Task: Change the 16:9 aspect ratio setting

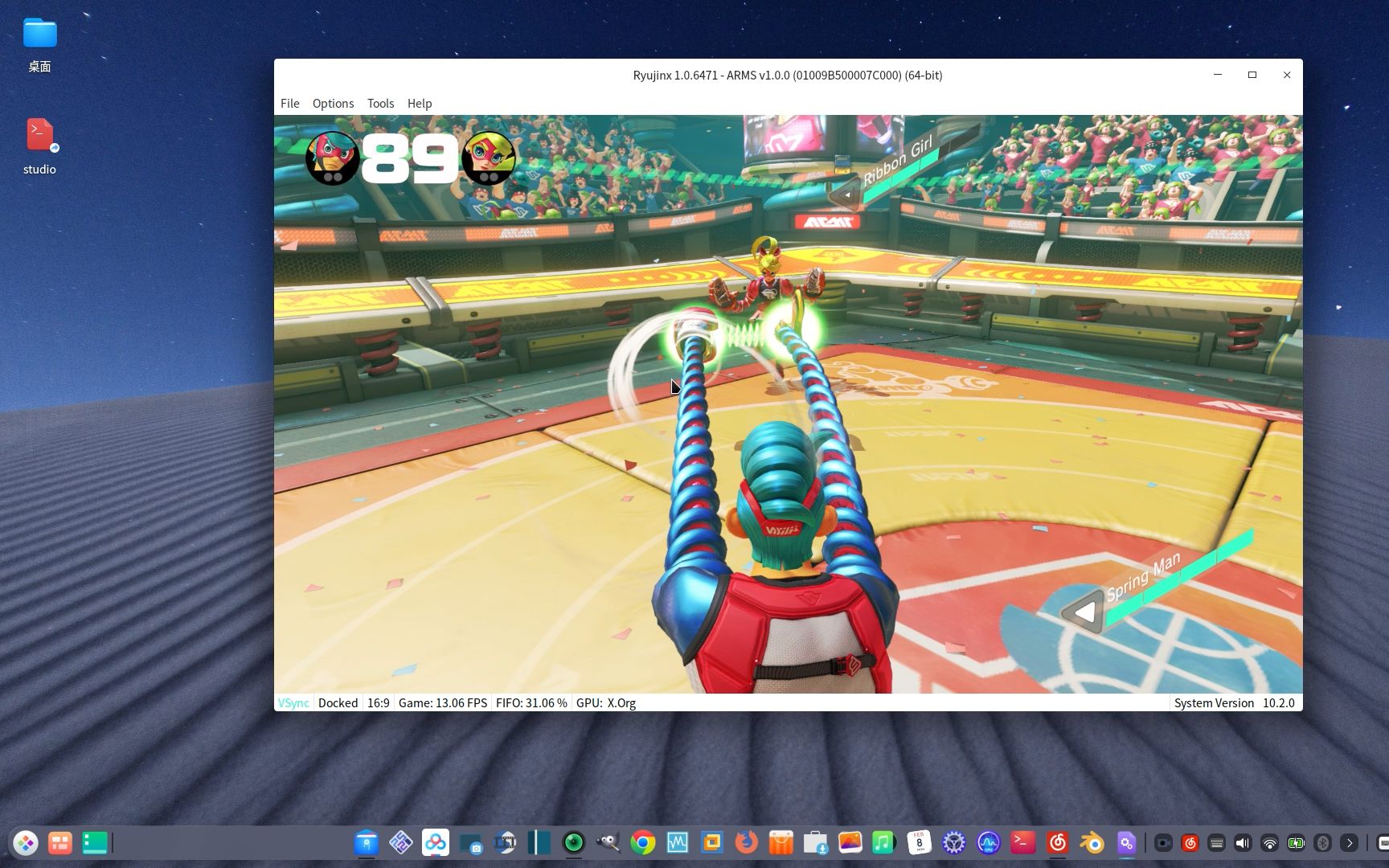Action: [379, 702]
